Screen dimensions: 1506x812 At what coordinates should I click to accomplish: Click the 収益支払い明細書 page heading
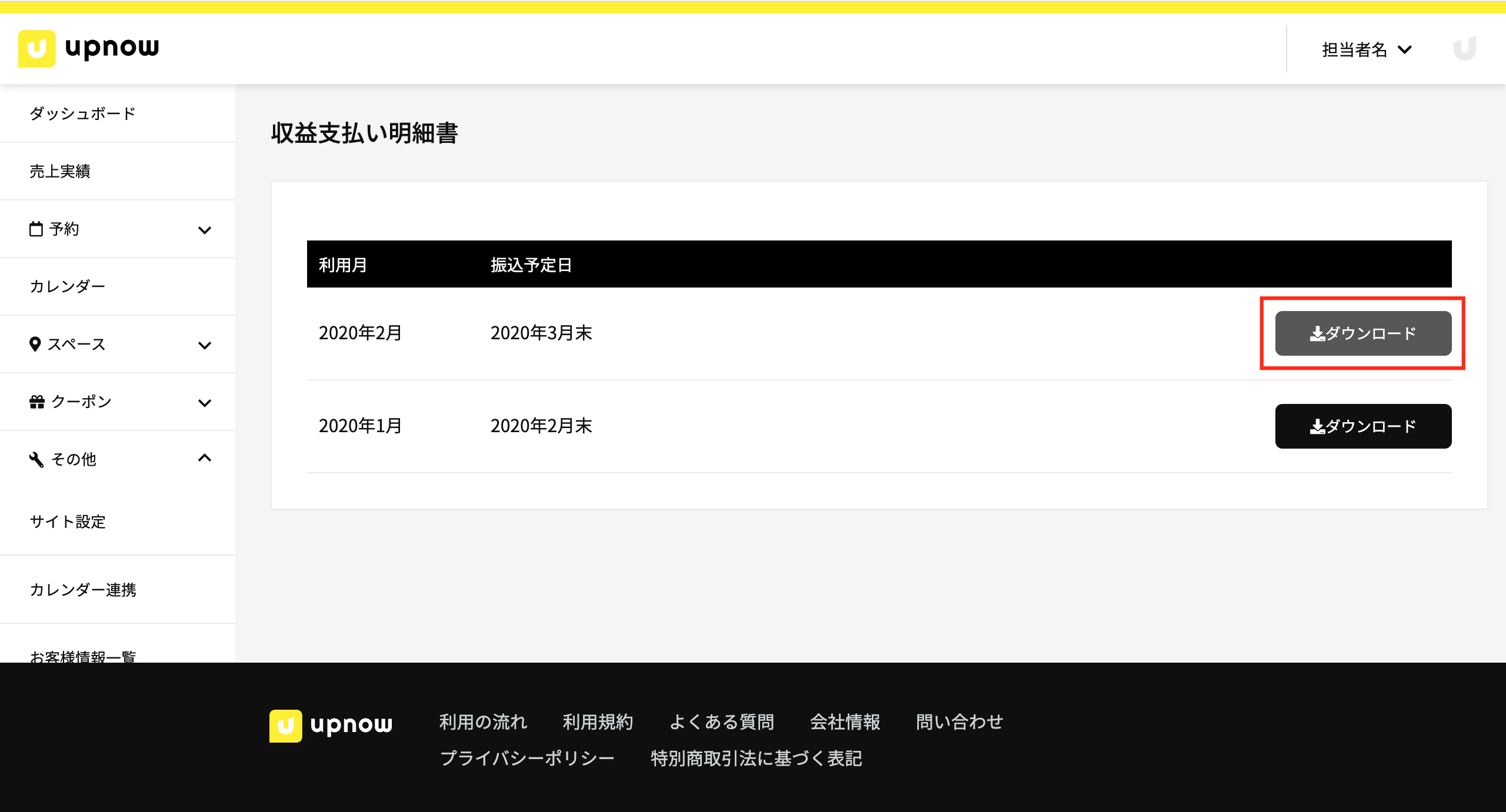click(365, 133)
